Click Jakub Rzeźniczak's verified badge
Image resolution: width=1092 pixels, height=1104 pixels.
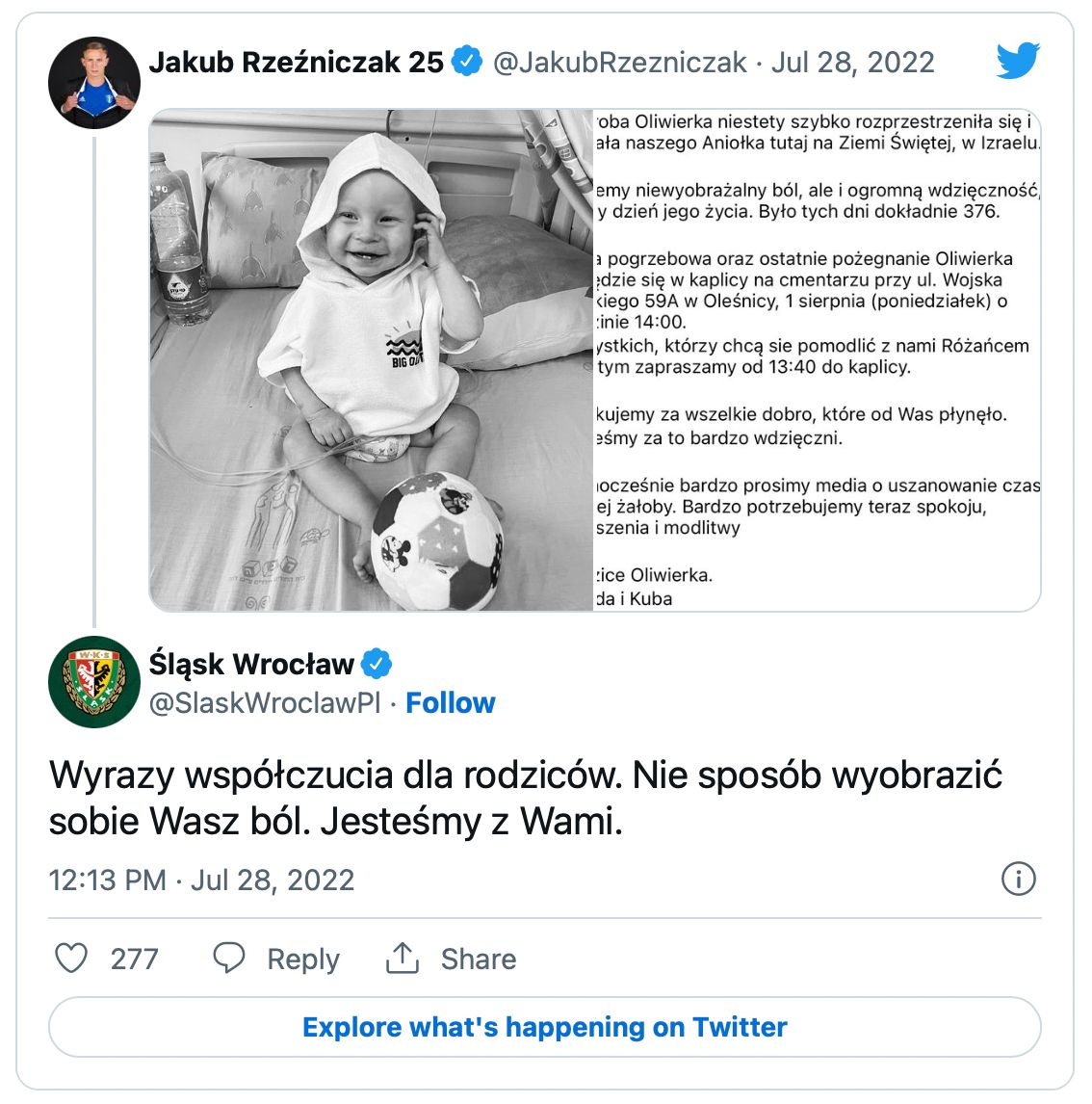click(466, 62)
